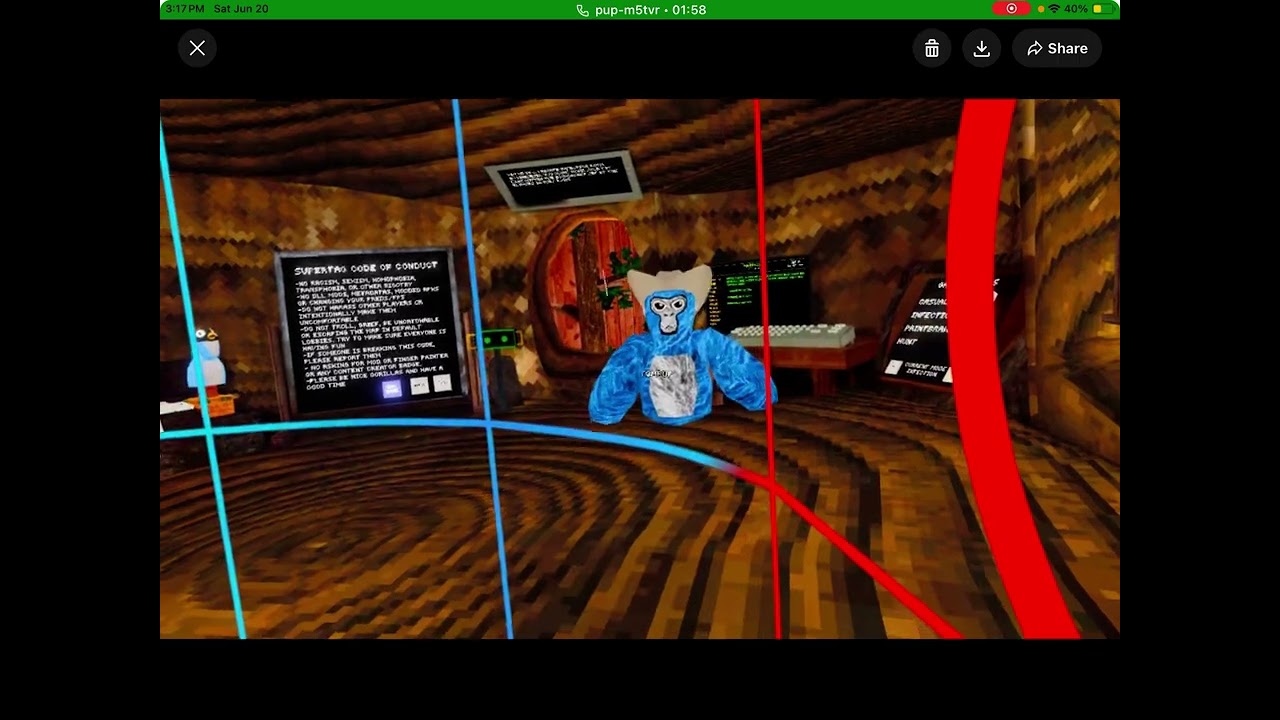Tap the pup-m5tvr call indicator
The width and height of the screenshot is (1280, 720).
[641, 10]
